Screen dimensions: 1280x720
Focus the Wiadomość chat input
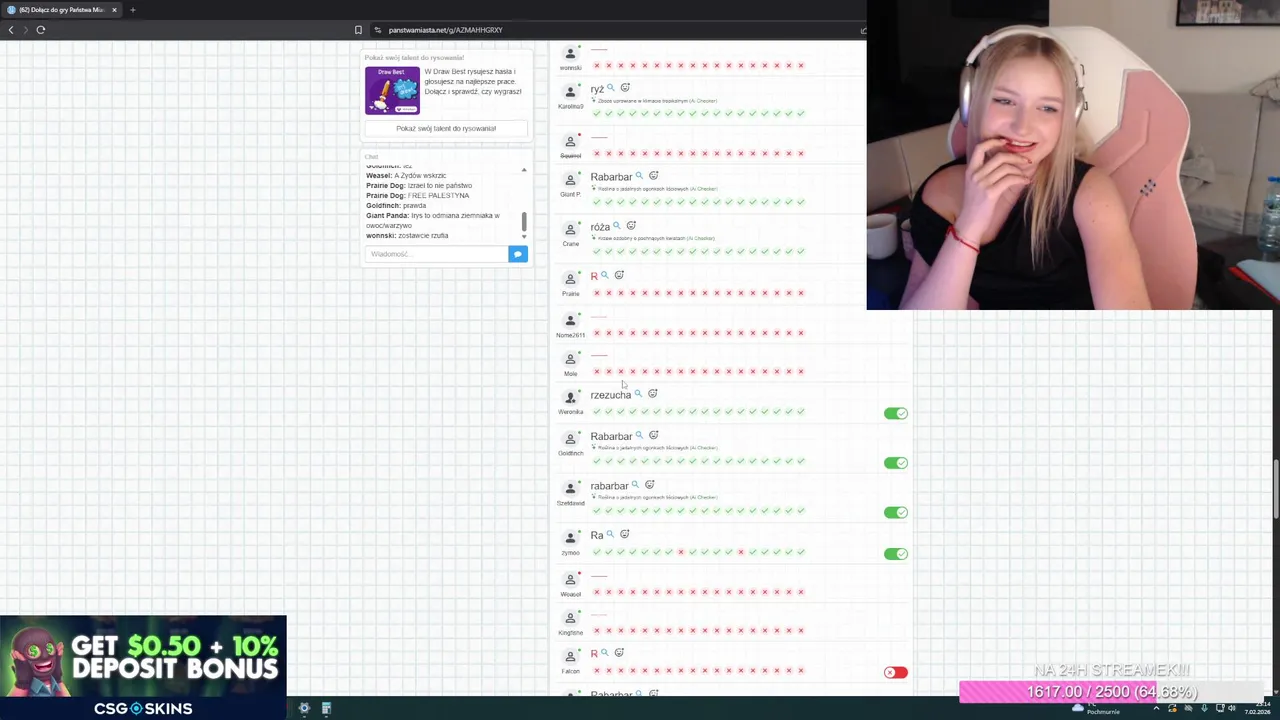437,254
